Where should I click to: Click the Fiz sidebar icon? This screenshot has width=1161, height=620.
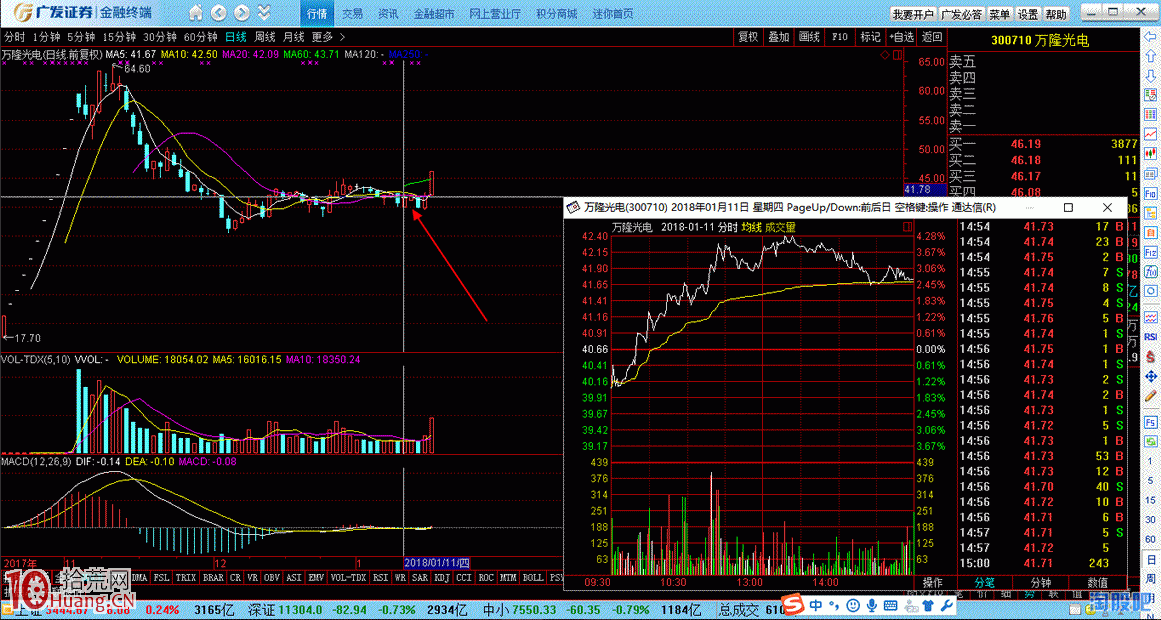pyautogui.click(x=1151, y=252)
